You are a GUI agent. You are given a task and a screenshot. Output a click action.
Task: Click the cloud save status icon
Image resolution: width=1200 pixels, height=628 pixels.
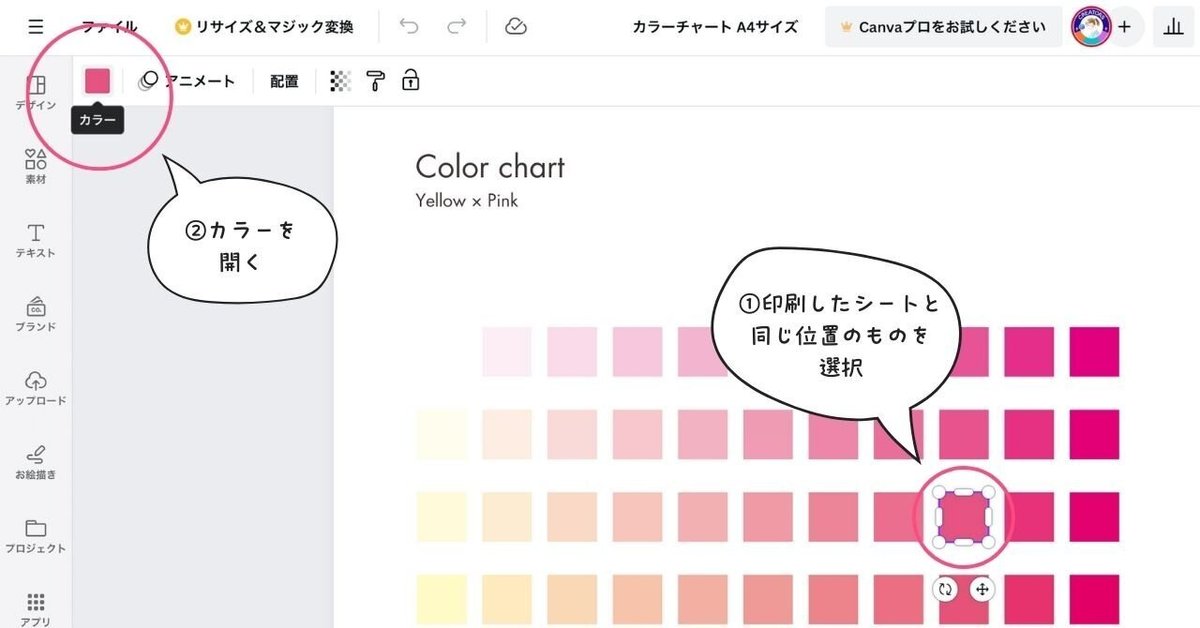point(516,27)
